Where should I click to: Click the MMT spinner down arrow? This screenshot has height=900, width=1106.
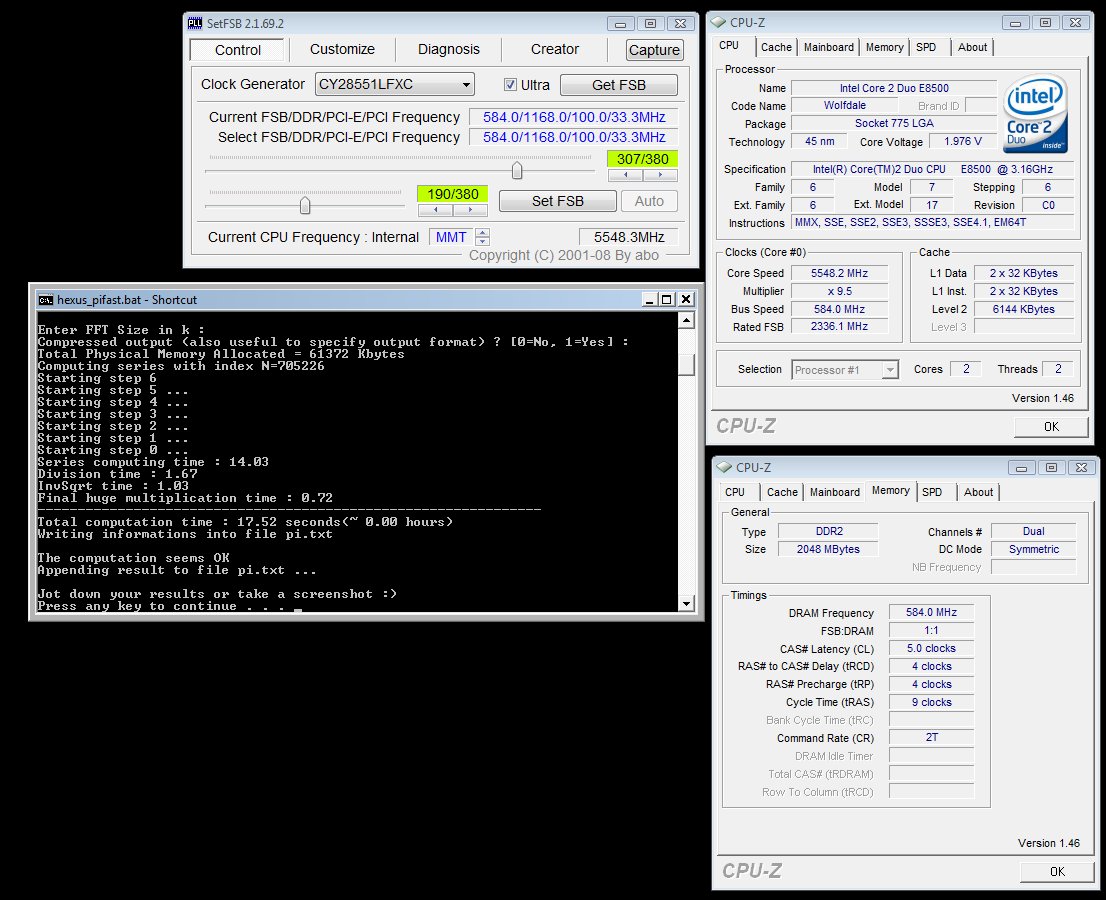point(482,241)
